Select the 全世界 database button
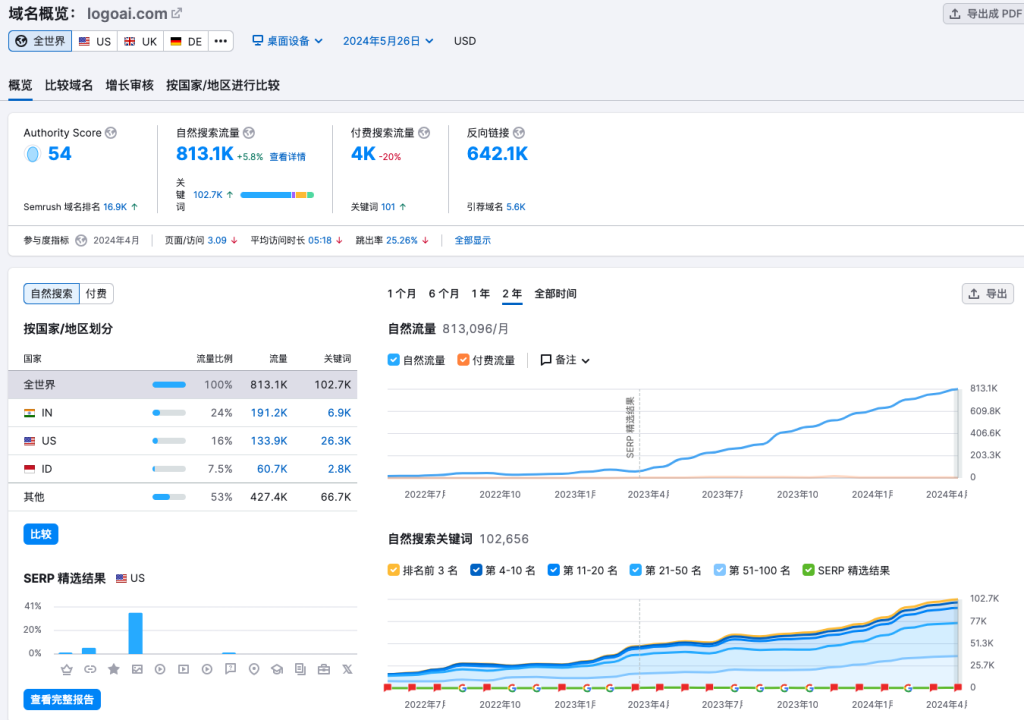 pyautogui.click(x=40, y=41)
